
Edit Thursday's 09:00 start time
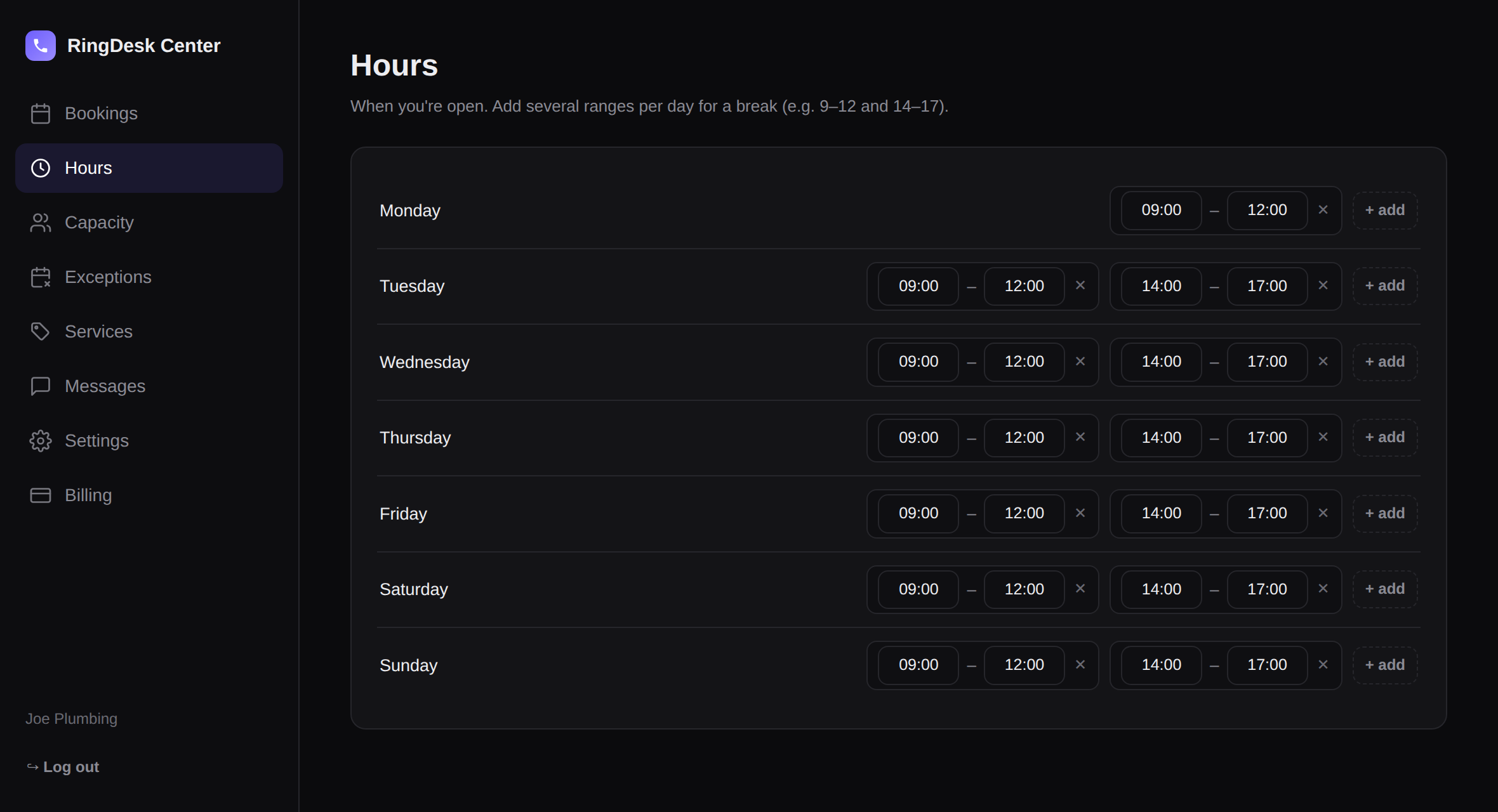point(918,437)
